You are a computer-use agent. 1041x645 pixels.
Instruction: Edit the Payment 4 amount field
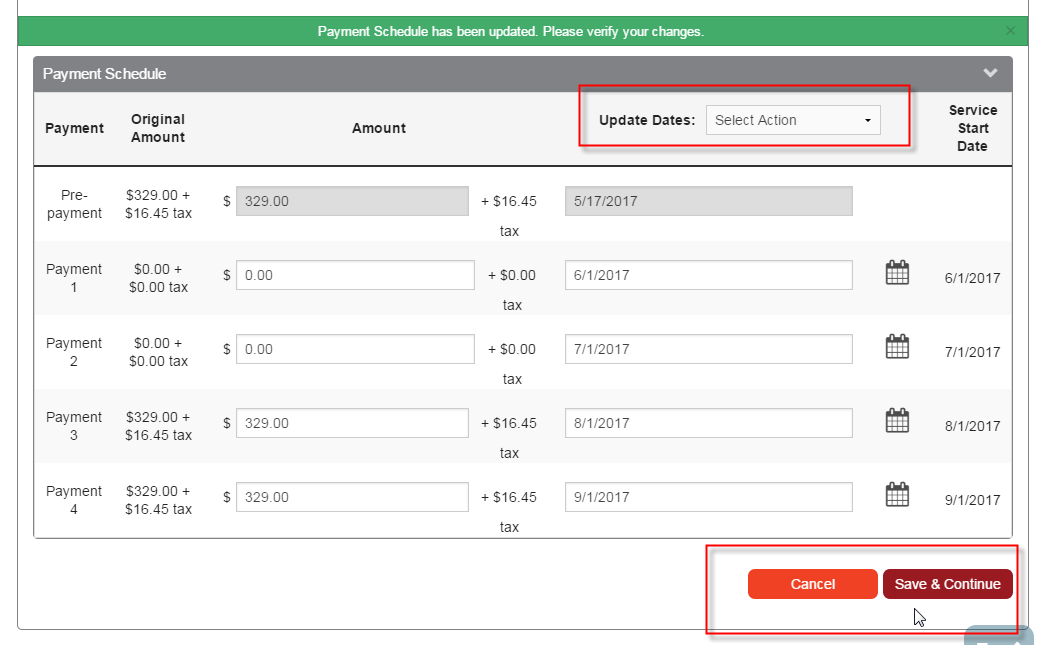point(352,497)
